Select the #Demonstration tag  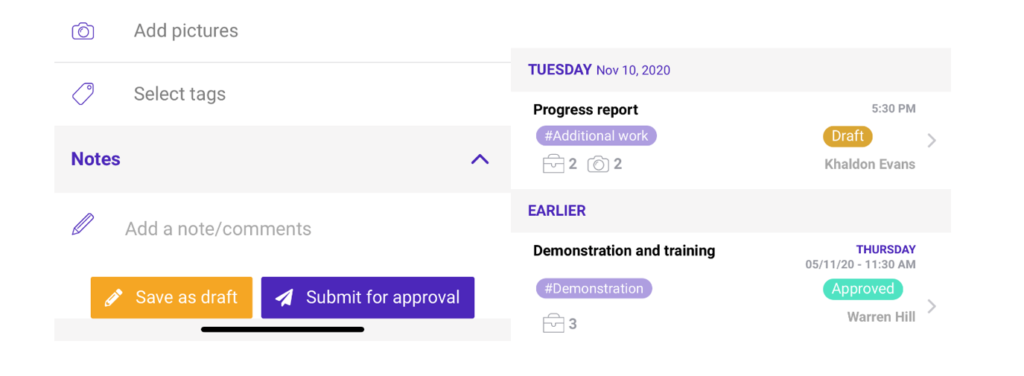click(x=594, y=289)
